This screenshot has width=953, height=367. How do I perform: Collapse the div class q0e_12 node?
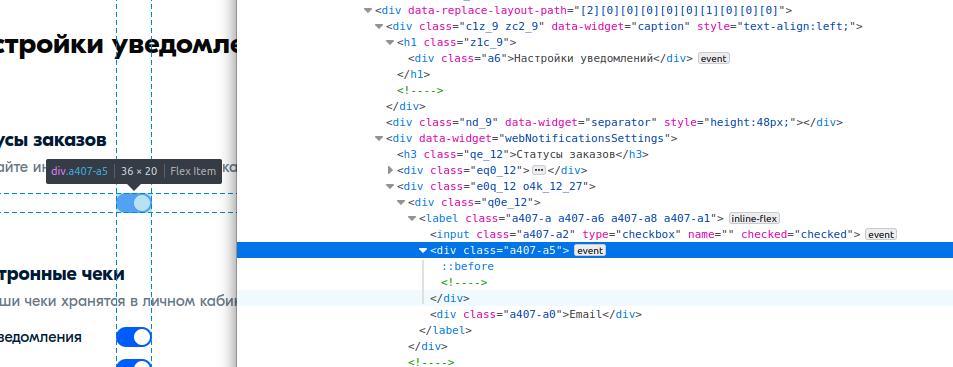[x=401, y=202]
